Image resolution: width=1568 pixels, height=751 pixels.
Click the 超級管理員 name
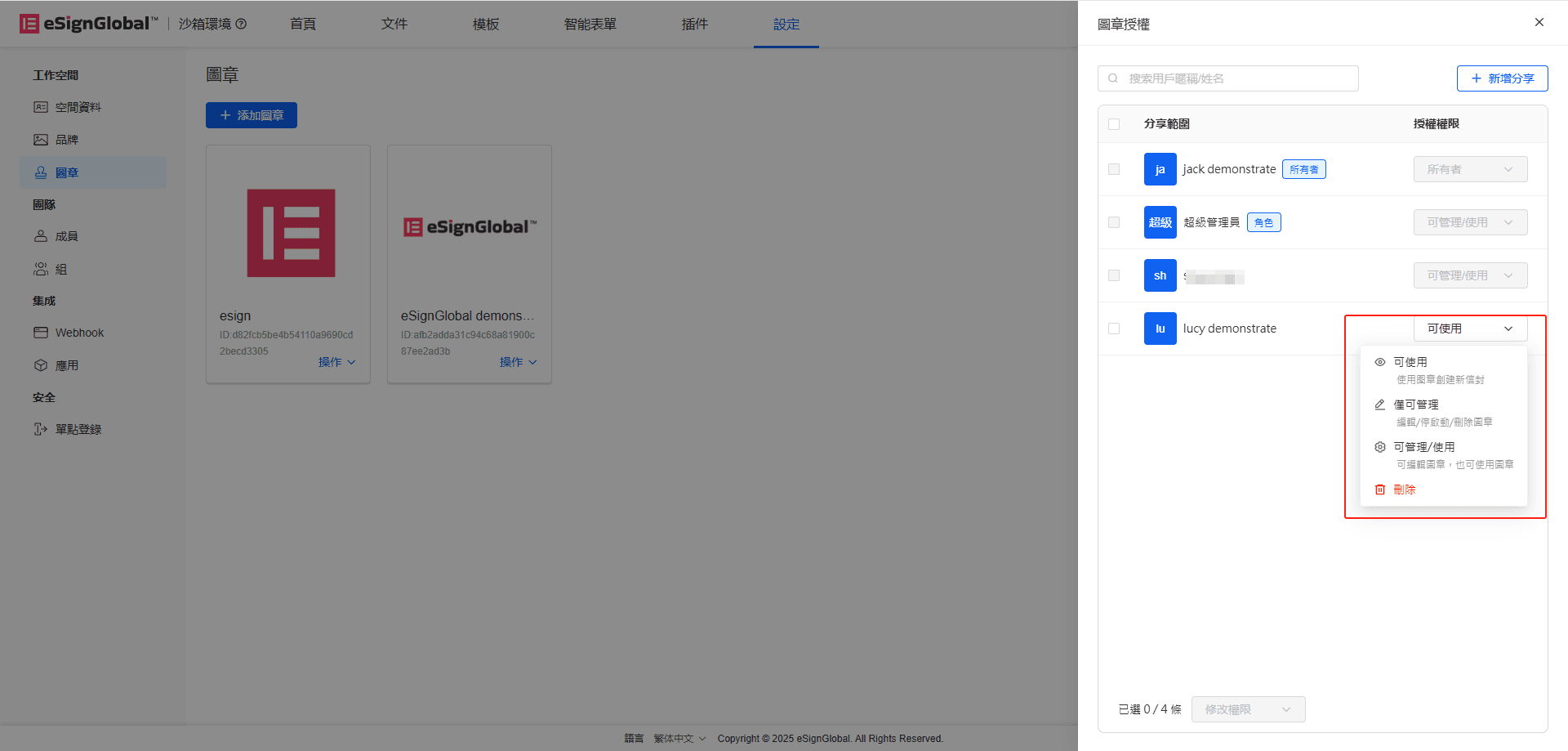point(1211,222)
